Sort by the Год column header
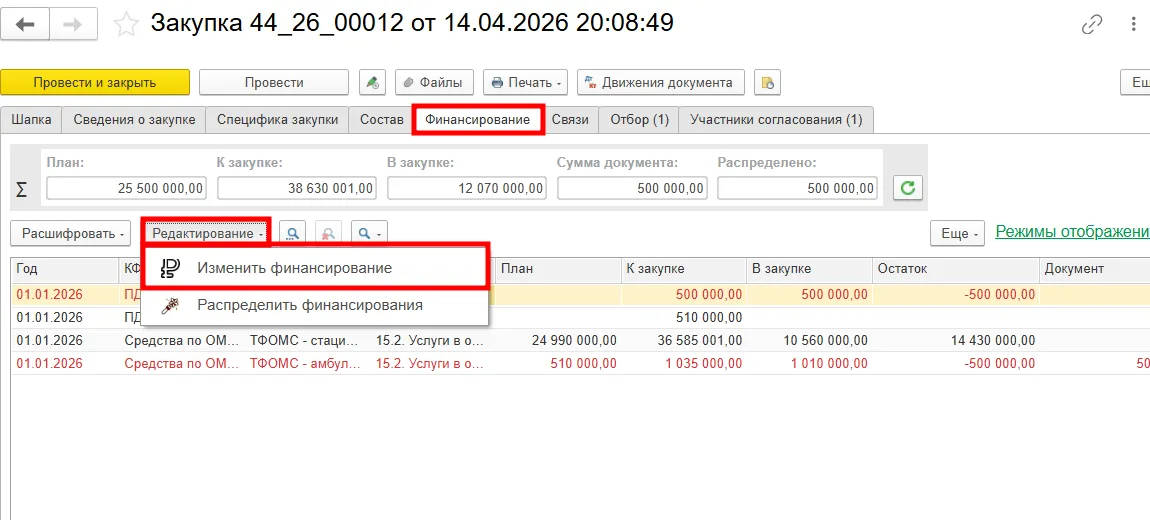The height and width of the screenshot is (520, 1150). coord(65,269)
